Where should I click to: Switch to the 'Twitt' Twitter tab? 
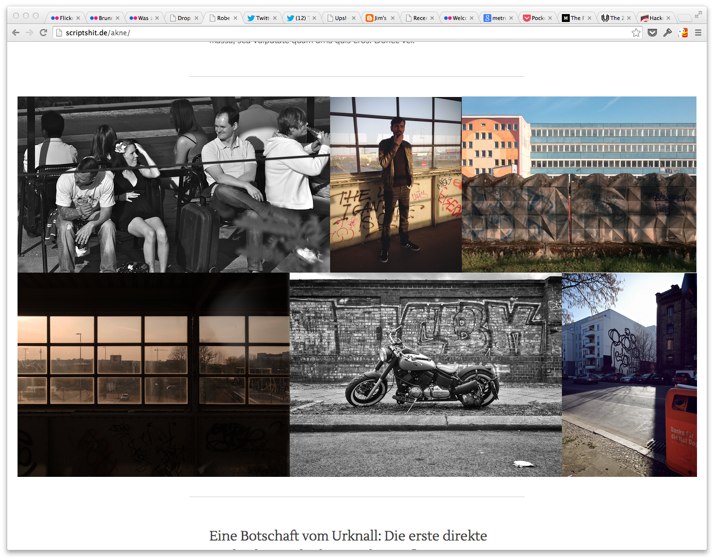click(260, 18)
